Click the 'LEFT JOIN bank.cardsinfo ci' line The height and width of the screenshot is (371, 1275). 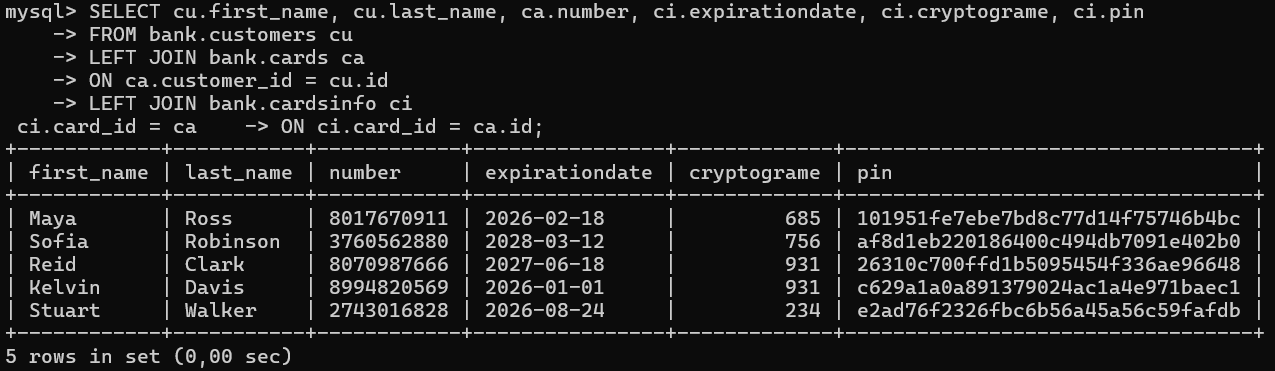point(251,104)
